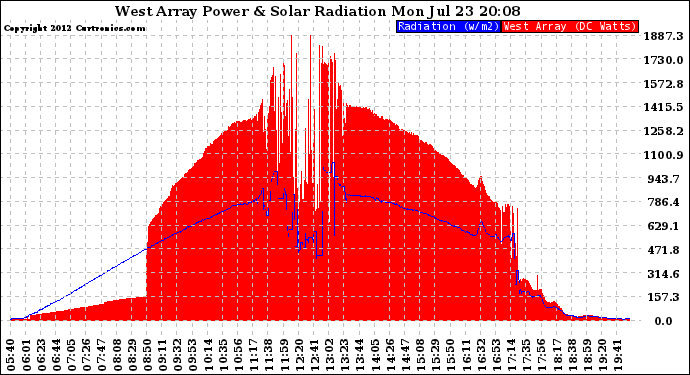This screenshot has height=375, width=690.
Task: Select the West Array (DC Watts) red legend label
Action: 570,26
